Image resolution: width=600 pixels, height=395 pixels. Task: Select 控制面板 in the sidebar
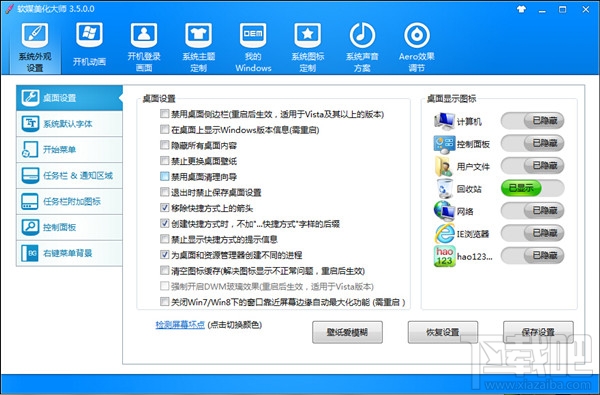[69, 227]
